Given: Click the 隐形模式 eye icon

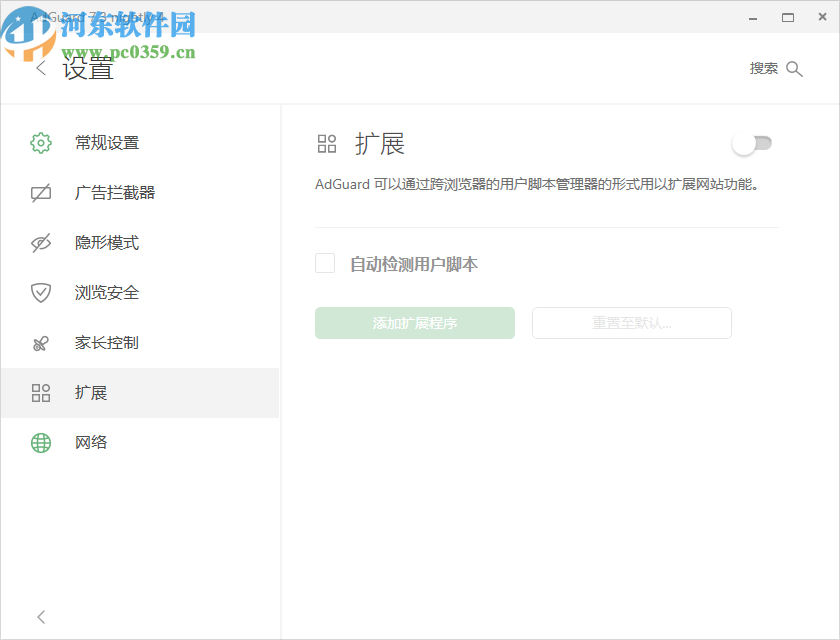Looking at the screenshot, I should (x=40, y=242).
